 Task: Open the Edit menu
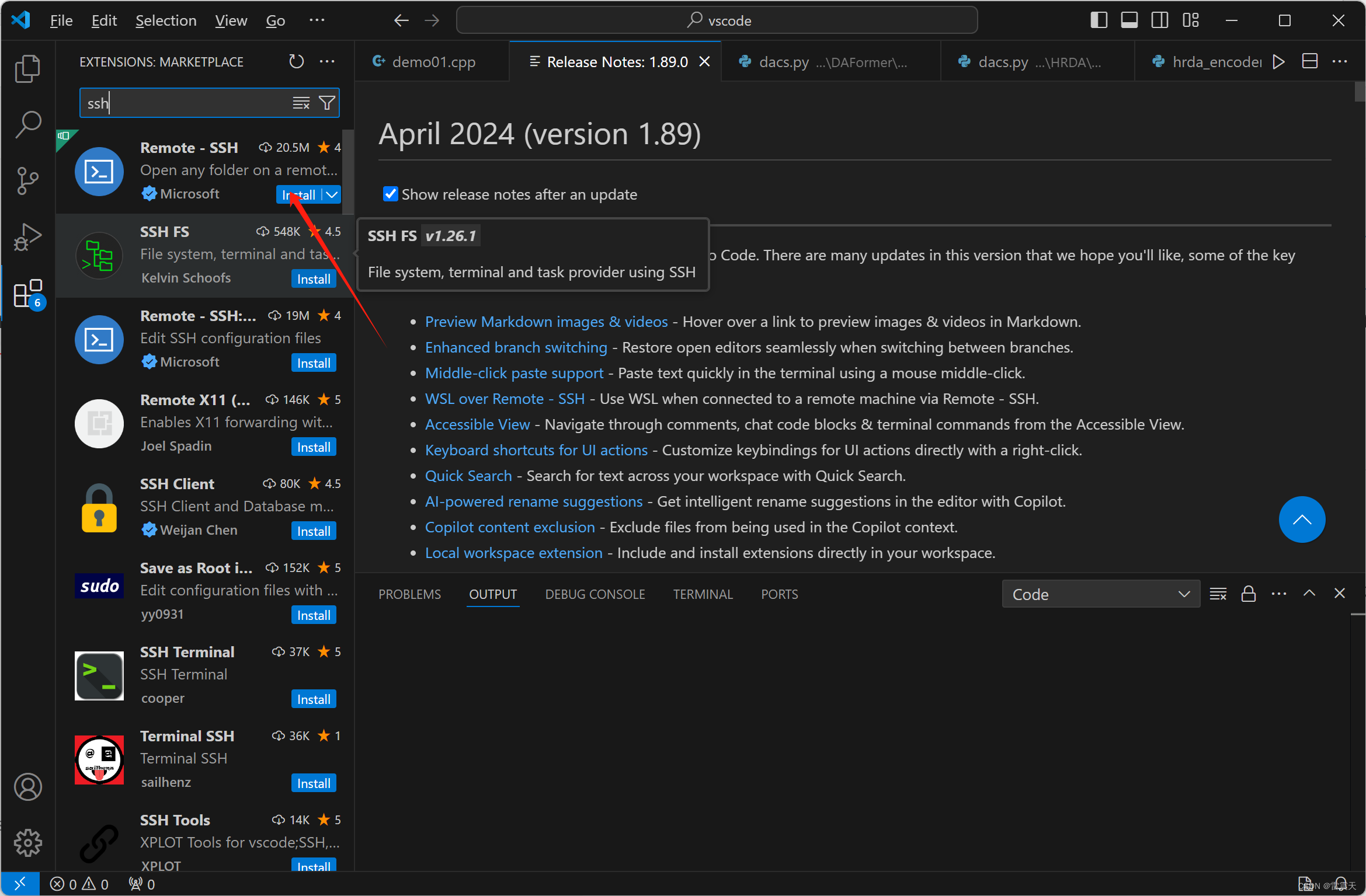104,20
